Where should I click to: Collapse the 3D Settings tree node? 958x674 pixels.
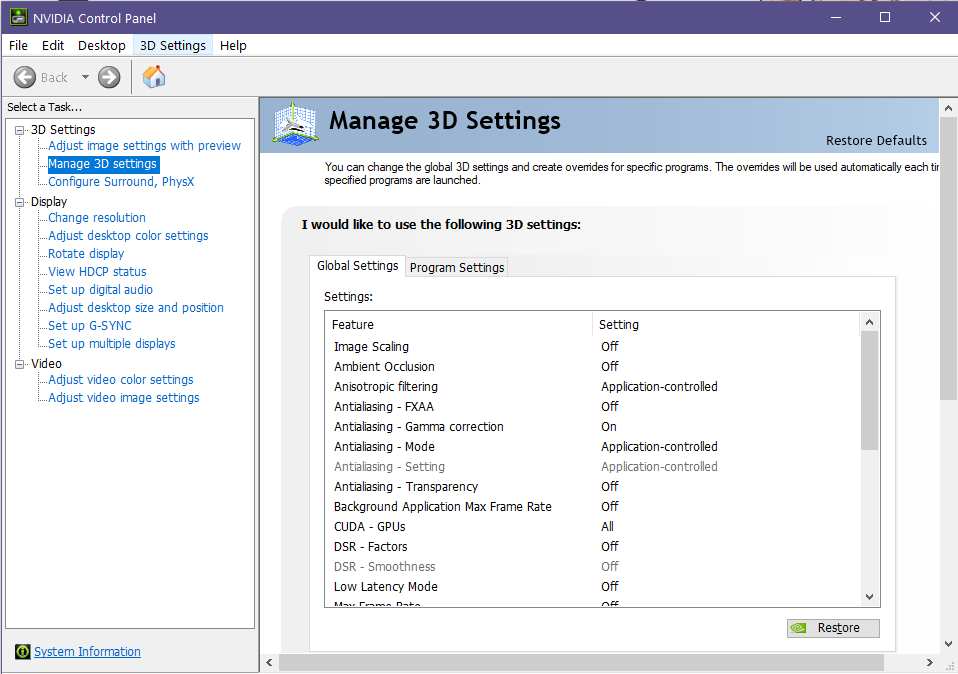[x=20, y=130]
